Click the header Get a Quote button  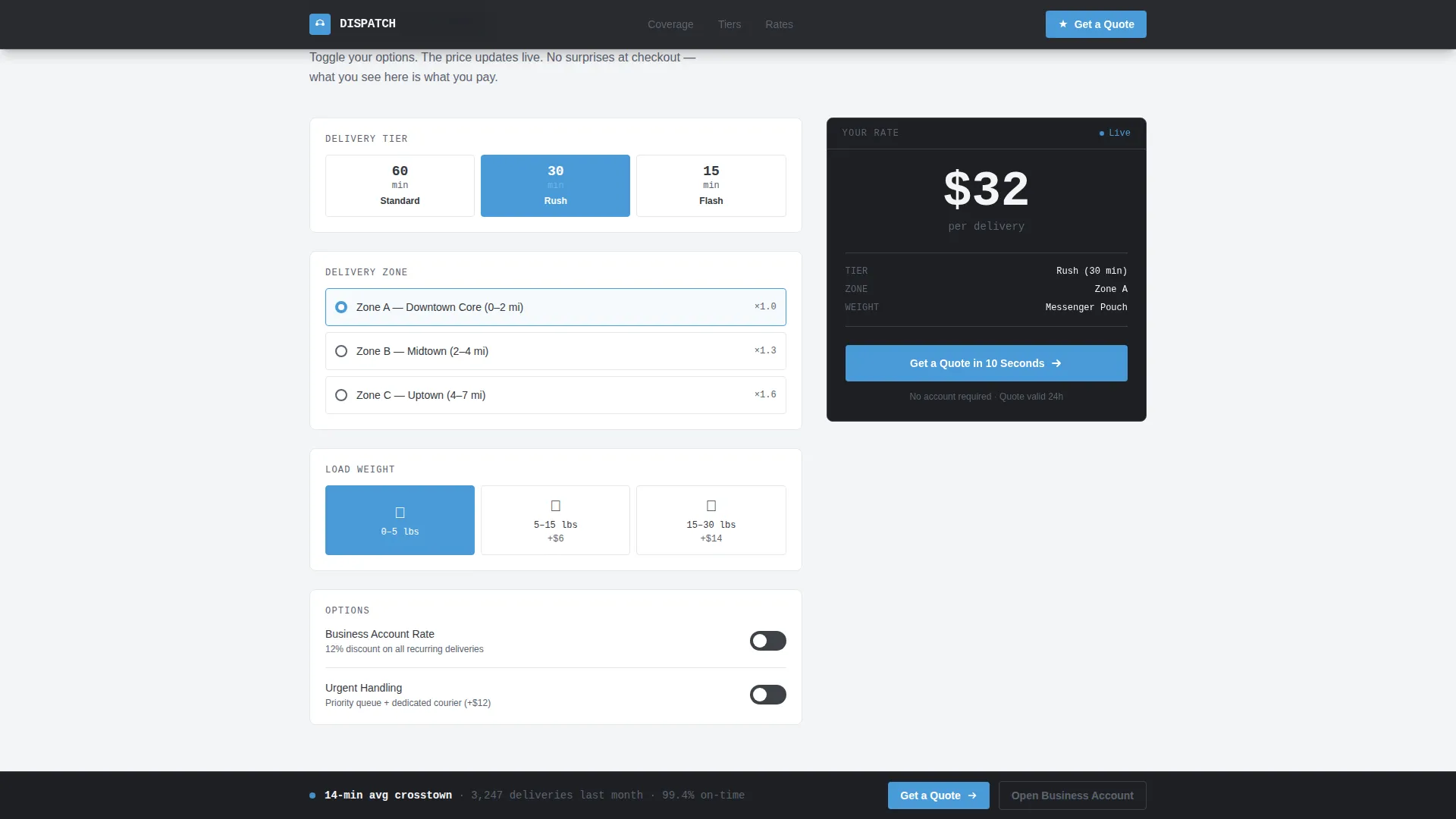pyautogui.click(x=1096, y=24)
